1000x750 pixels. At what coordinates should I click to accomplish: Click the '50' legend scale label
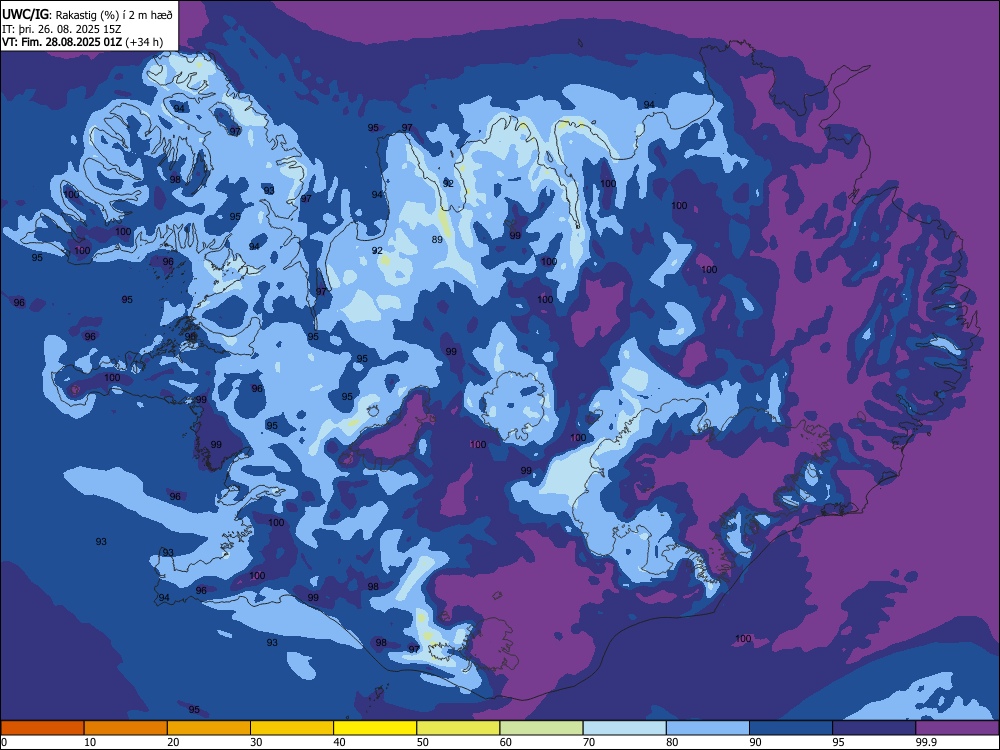click(423, 742)
